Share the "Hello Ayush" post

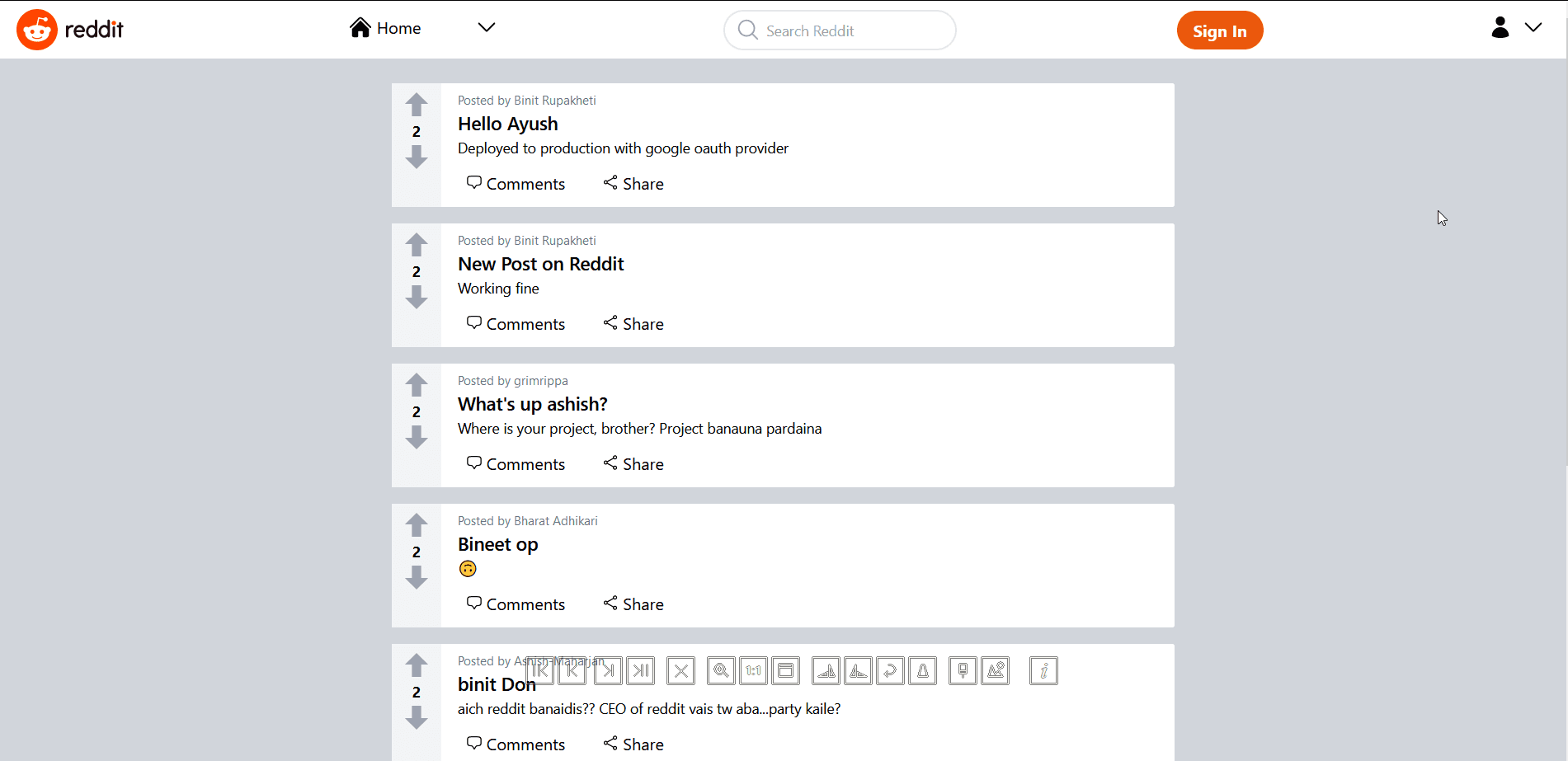click(x=633, y=184)
